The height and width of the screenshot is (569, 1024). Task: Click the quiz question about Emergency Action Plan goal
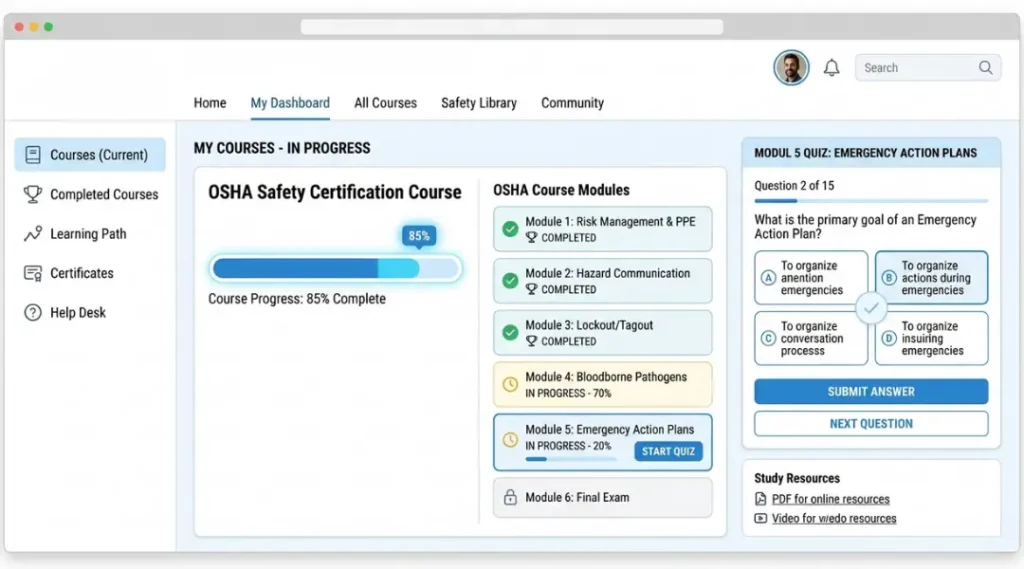865,227
